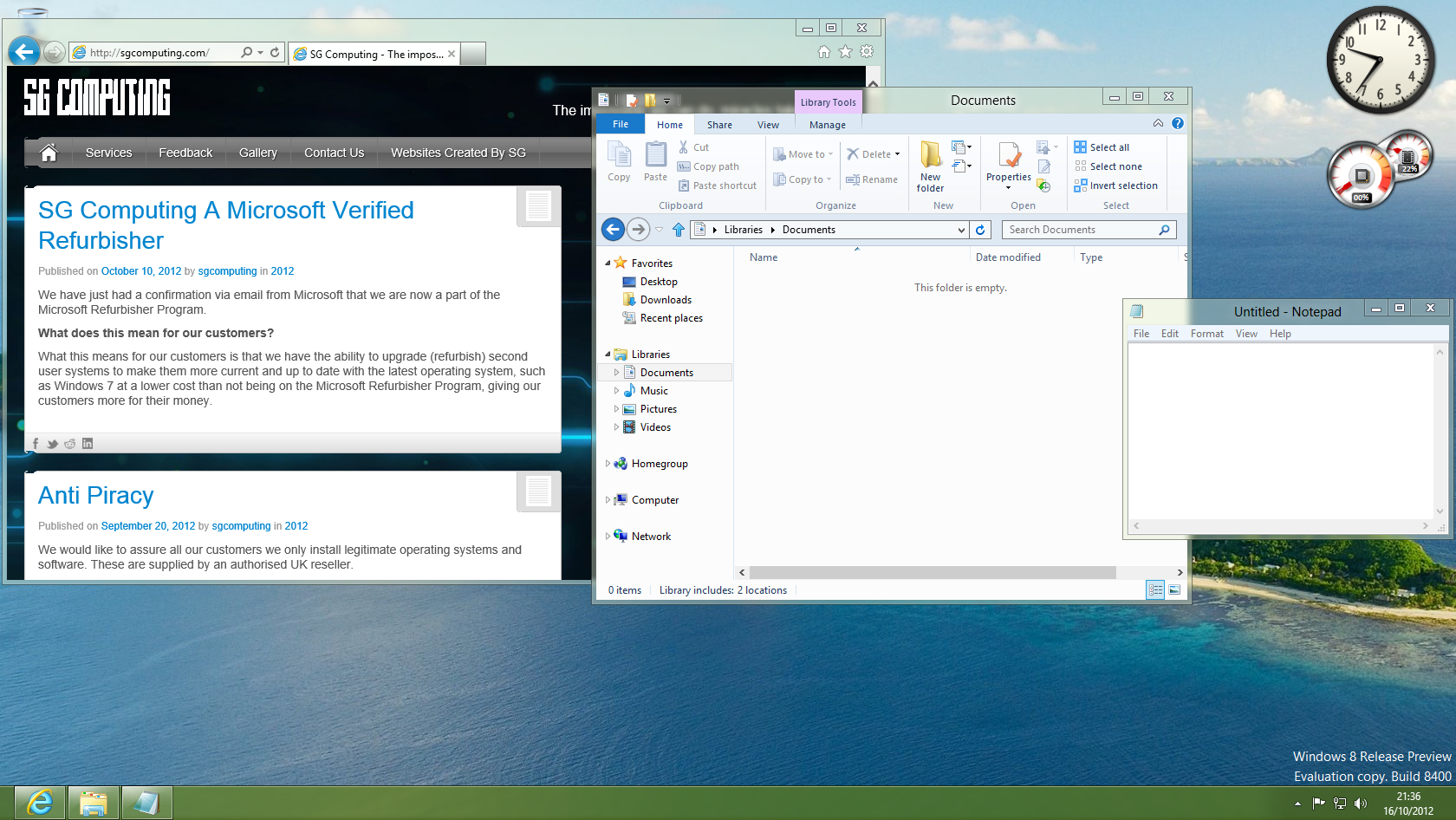This screenshot has height=820, width=1456.
Task: Click Explorer horizontal scrollbar
Action: pos(933,572)
